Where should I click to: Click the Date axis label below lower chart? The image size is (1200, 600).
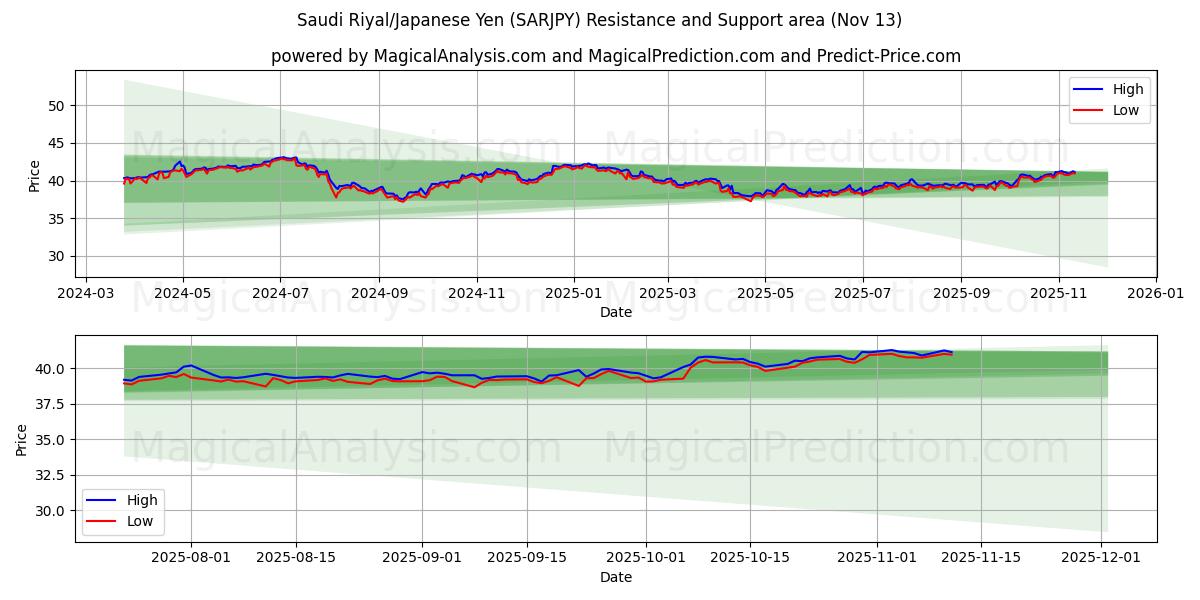tap(618, 576)
